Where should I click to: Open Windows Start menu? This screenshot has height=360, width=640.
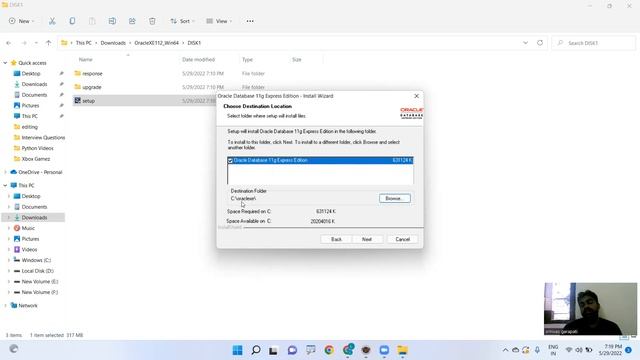(237, 350)
